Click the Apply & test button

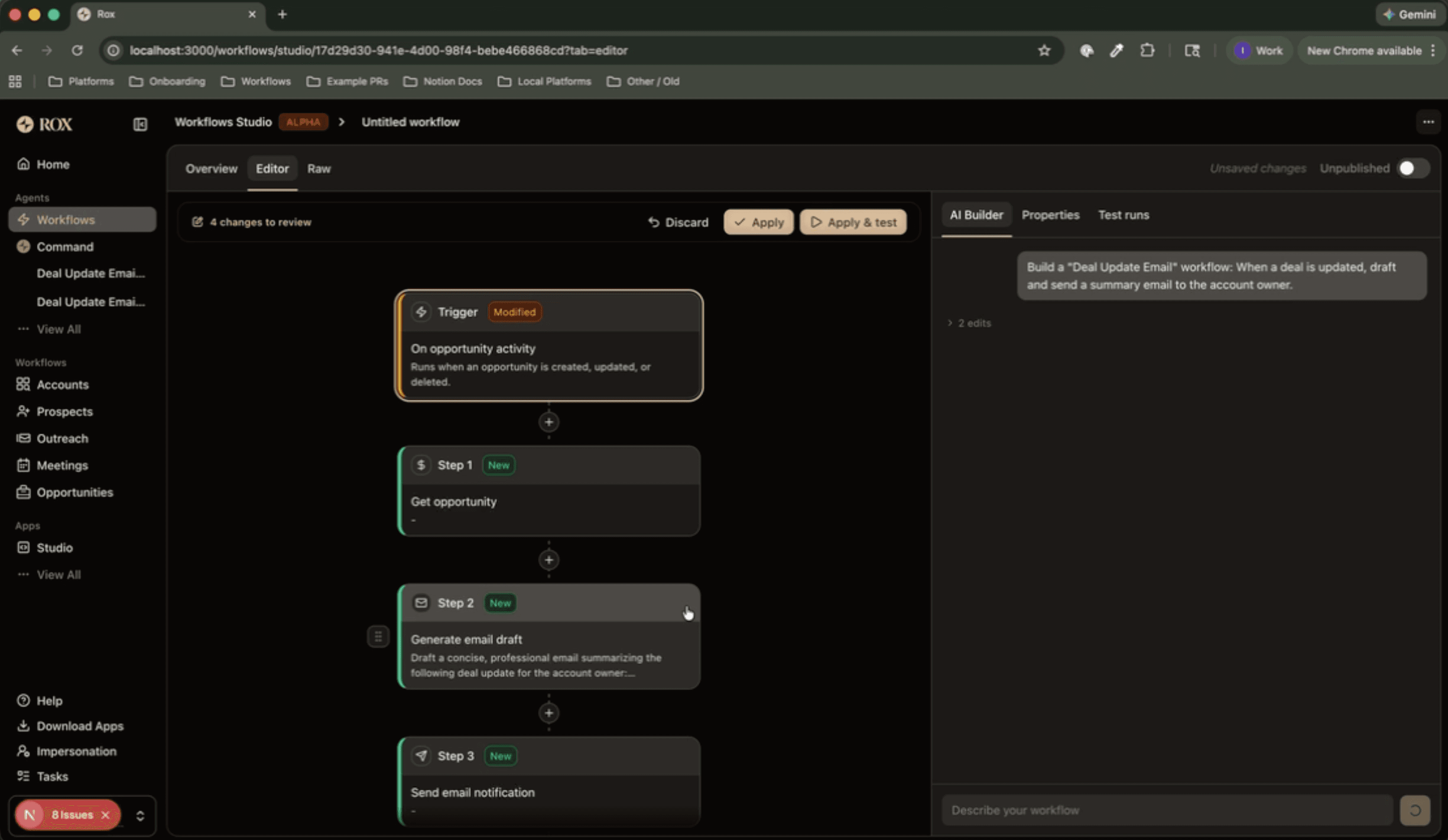pos(853,222)
